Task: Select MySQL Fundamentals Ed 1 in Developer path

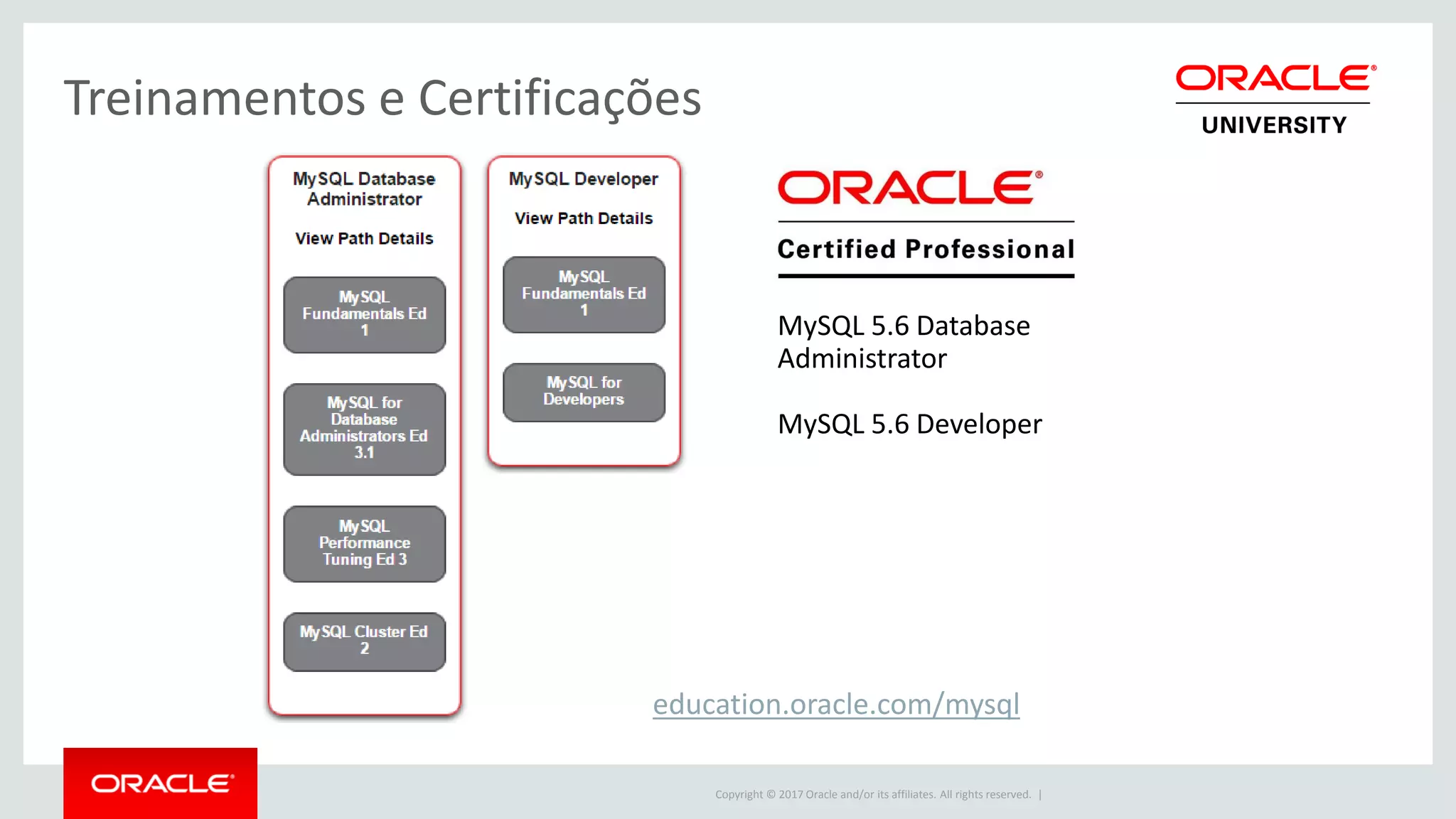Action: 584,294
